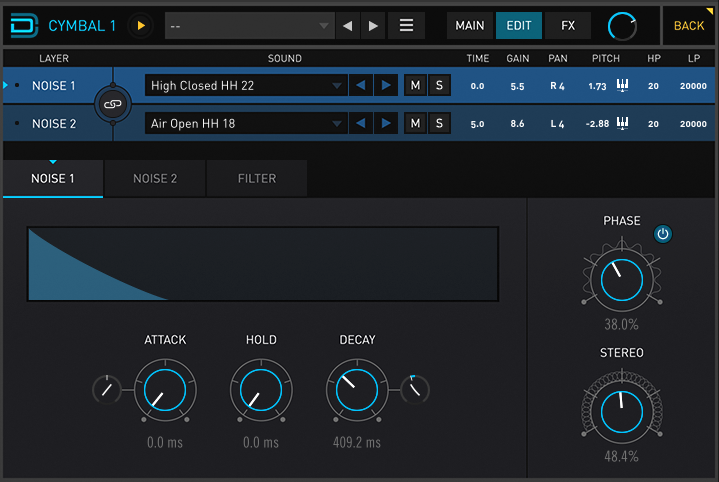Click the Decay knob

[x=356, y=390]
